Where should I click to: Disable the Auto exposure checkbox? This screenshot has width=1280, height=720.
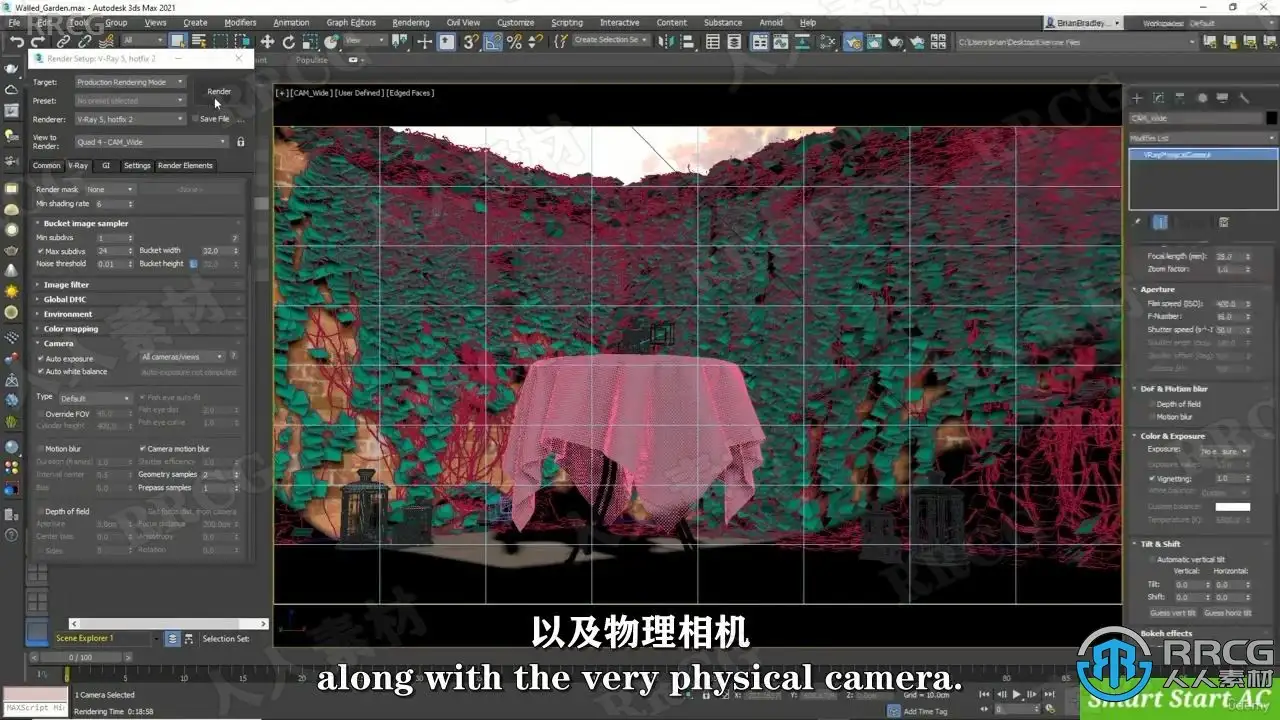[40, 358]
